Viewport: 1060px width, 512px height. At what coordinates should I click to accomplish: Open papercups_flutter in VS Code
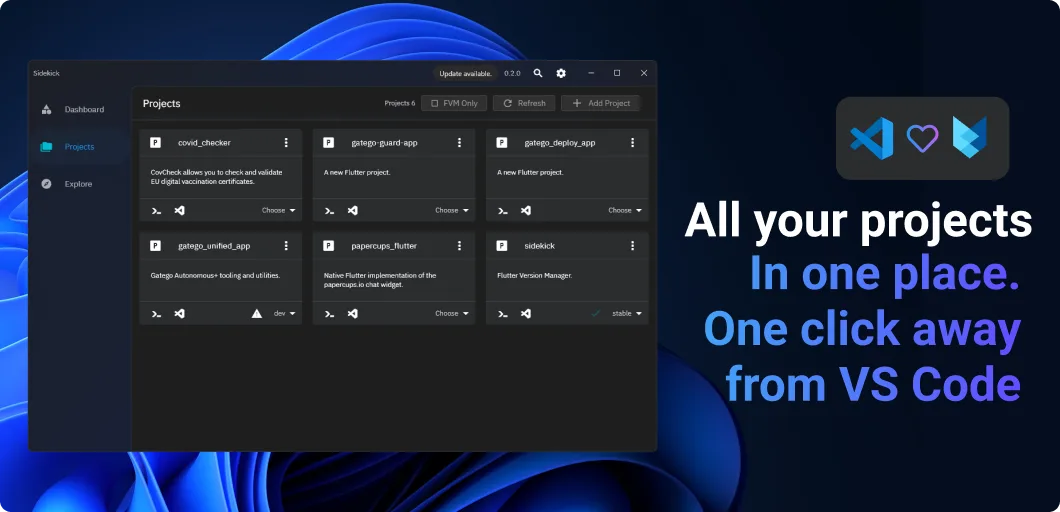[352, 313]
